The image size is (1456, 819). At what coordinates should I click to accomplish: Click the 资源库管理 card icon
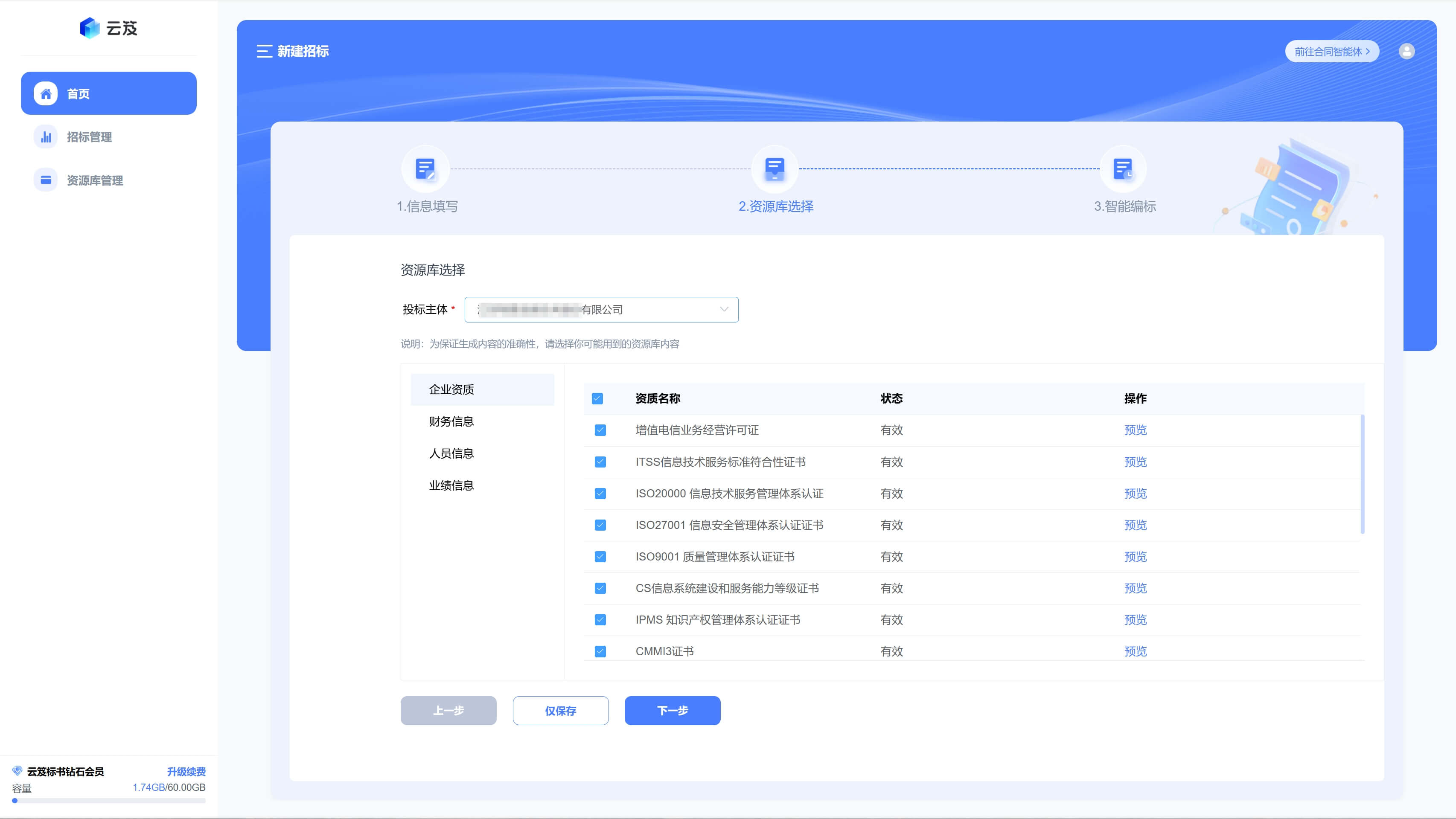click(x=46, y=180)
